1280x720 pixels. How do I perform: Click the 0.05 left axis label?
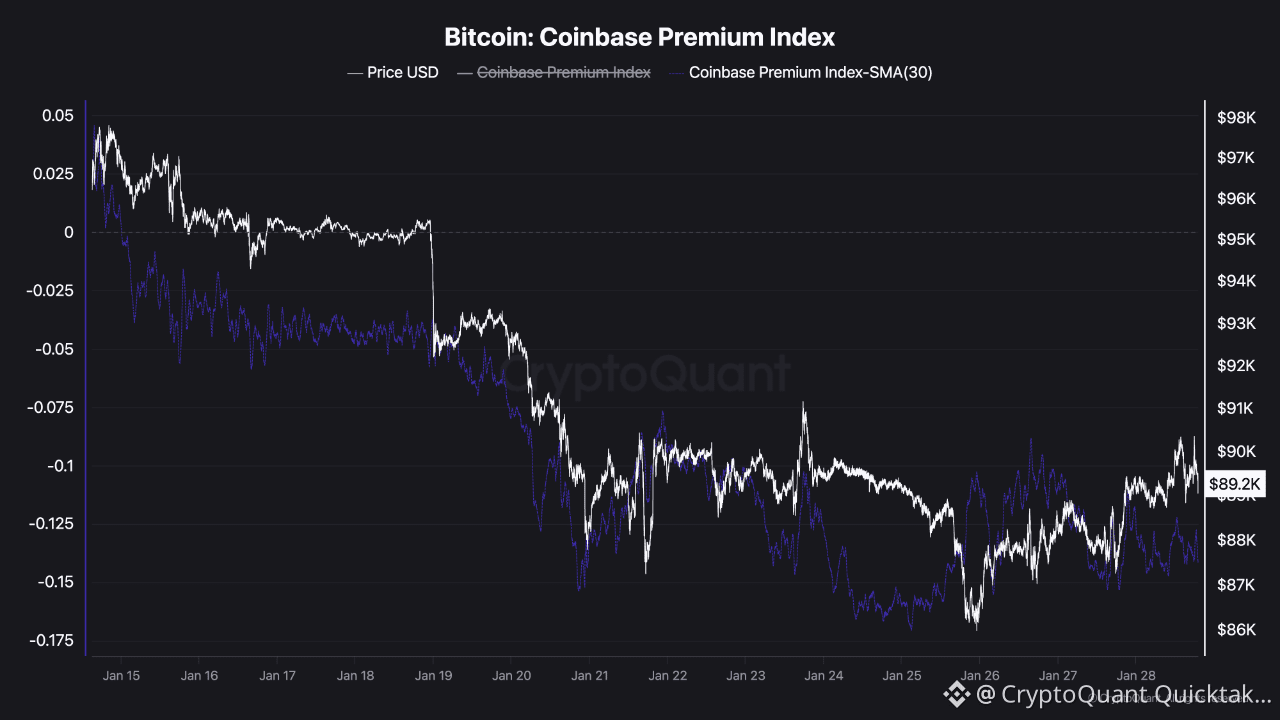click(57, 116)
